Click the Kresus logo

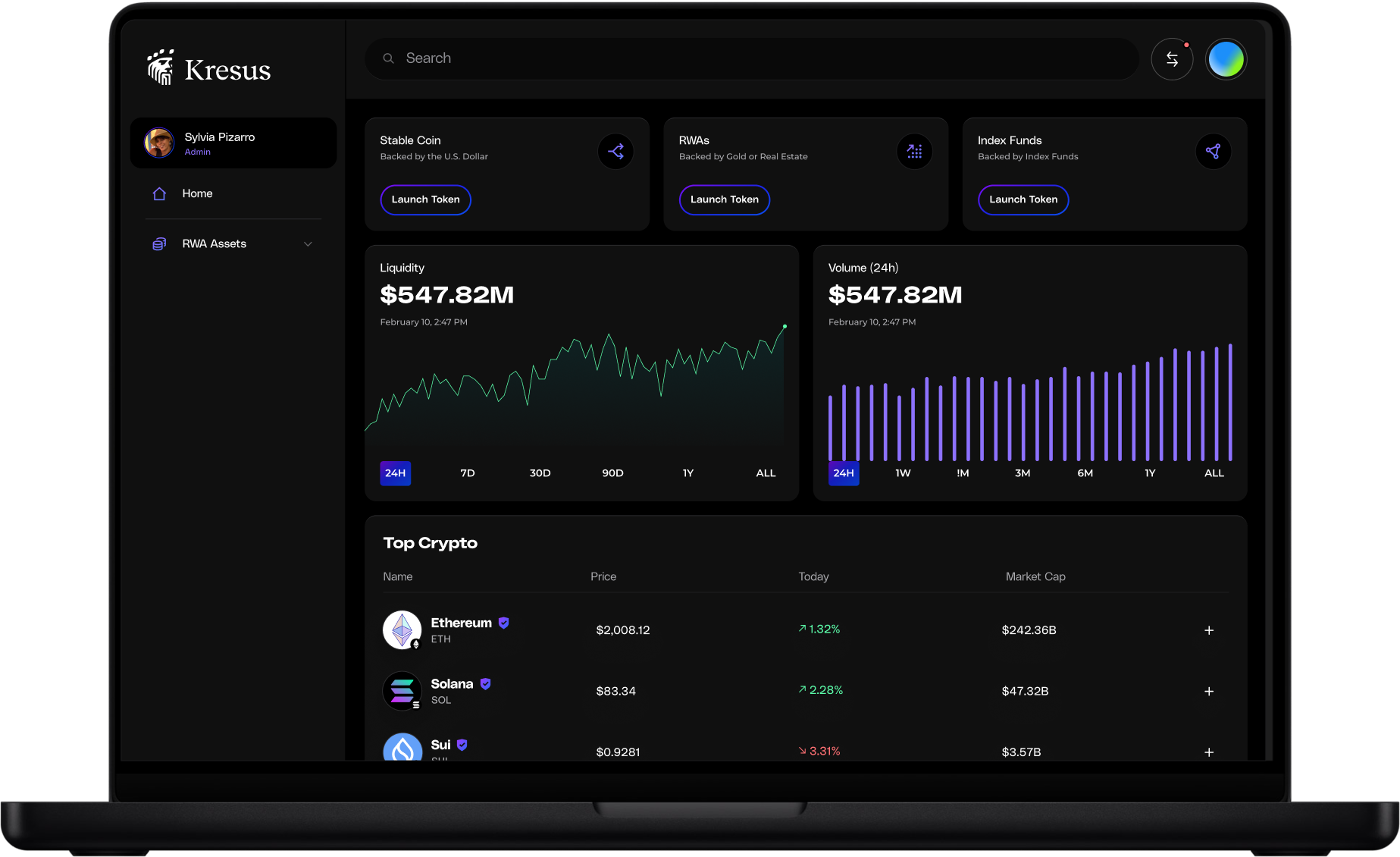pyautogui.click(x=208, y=68)
